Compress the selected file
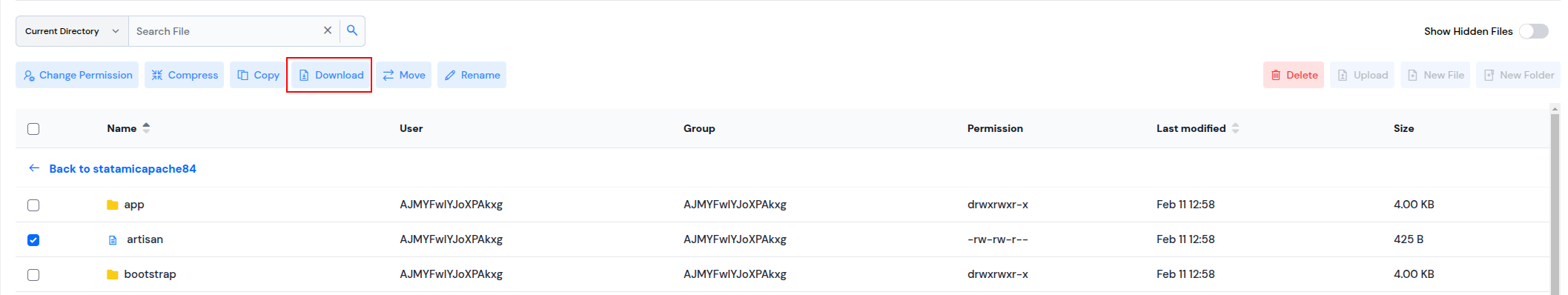This screenshot has width=1568, height=295. (x=184, y=75)
